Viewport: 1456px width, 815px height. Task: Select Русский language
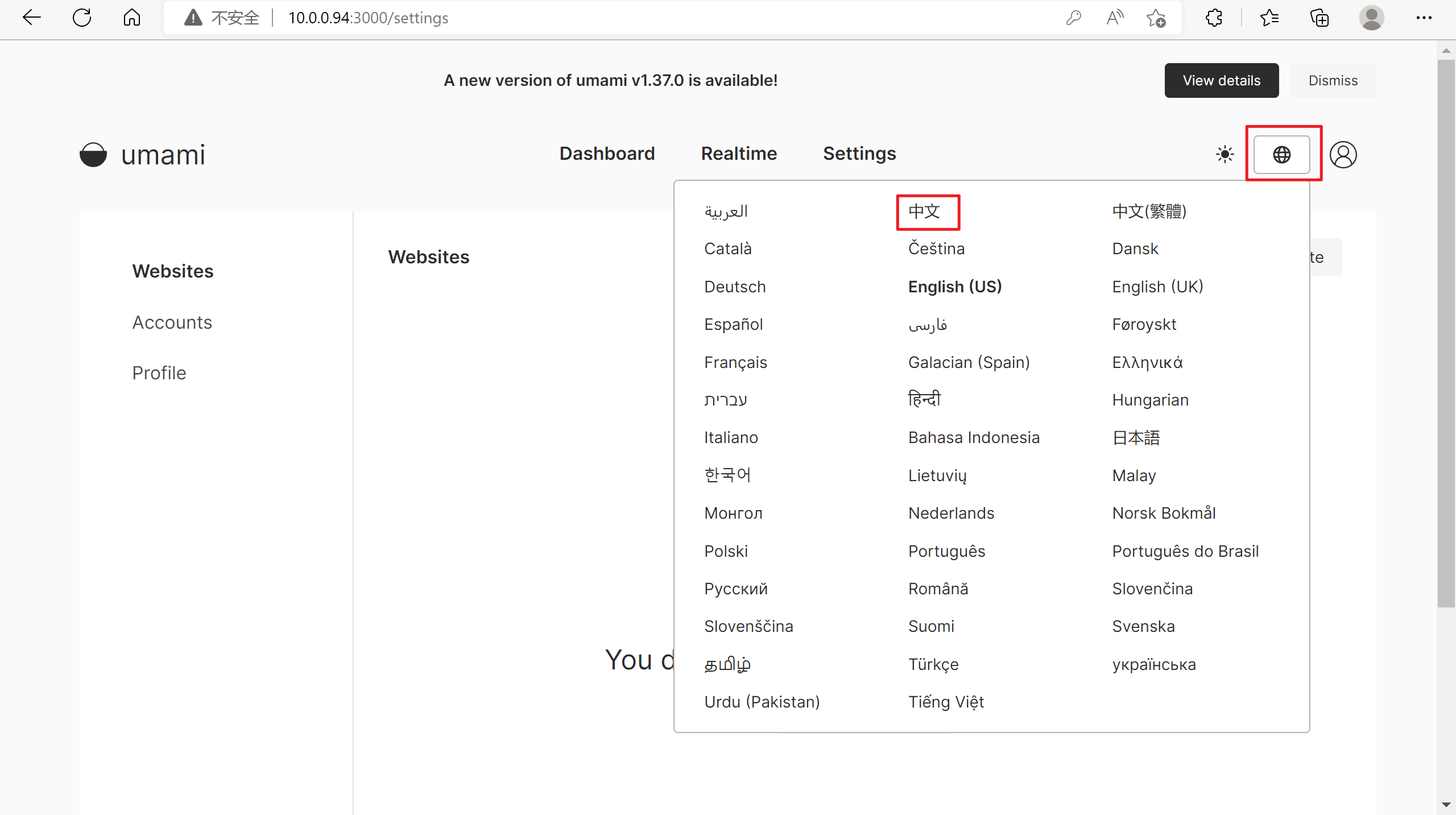(736, 589)
